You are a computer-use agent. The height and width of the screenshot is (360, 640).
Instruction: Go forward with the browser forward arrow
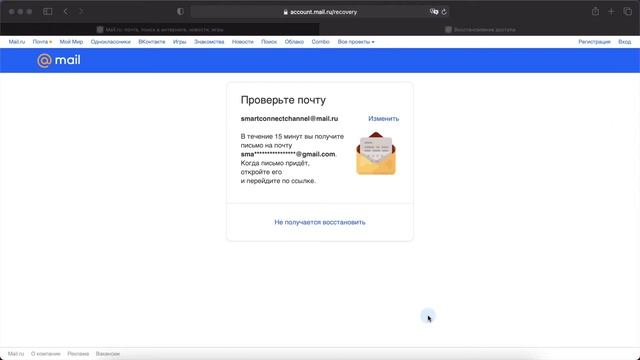coord(81,12)
